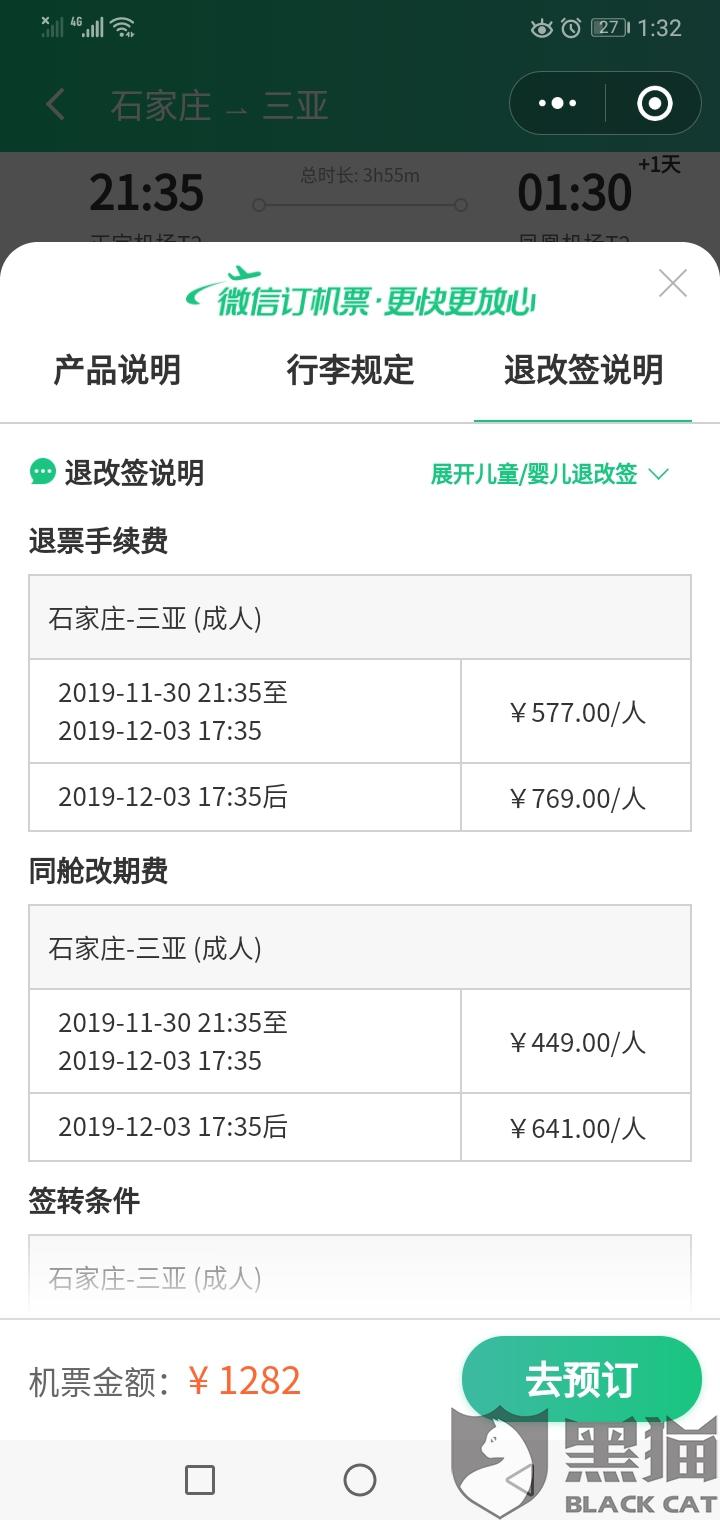Open the mini program three-dot menu
The image size is (720, 1520).
click(557, 103)
